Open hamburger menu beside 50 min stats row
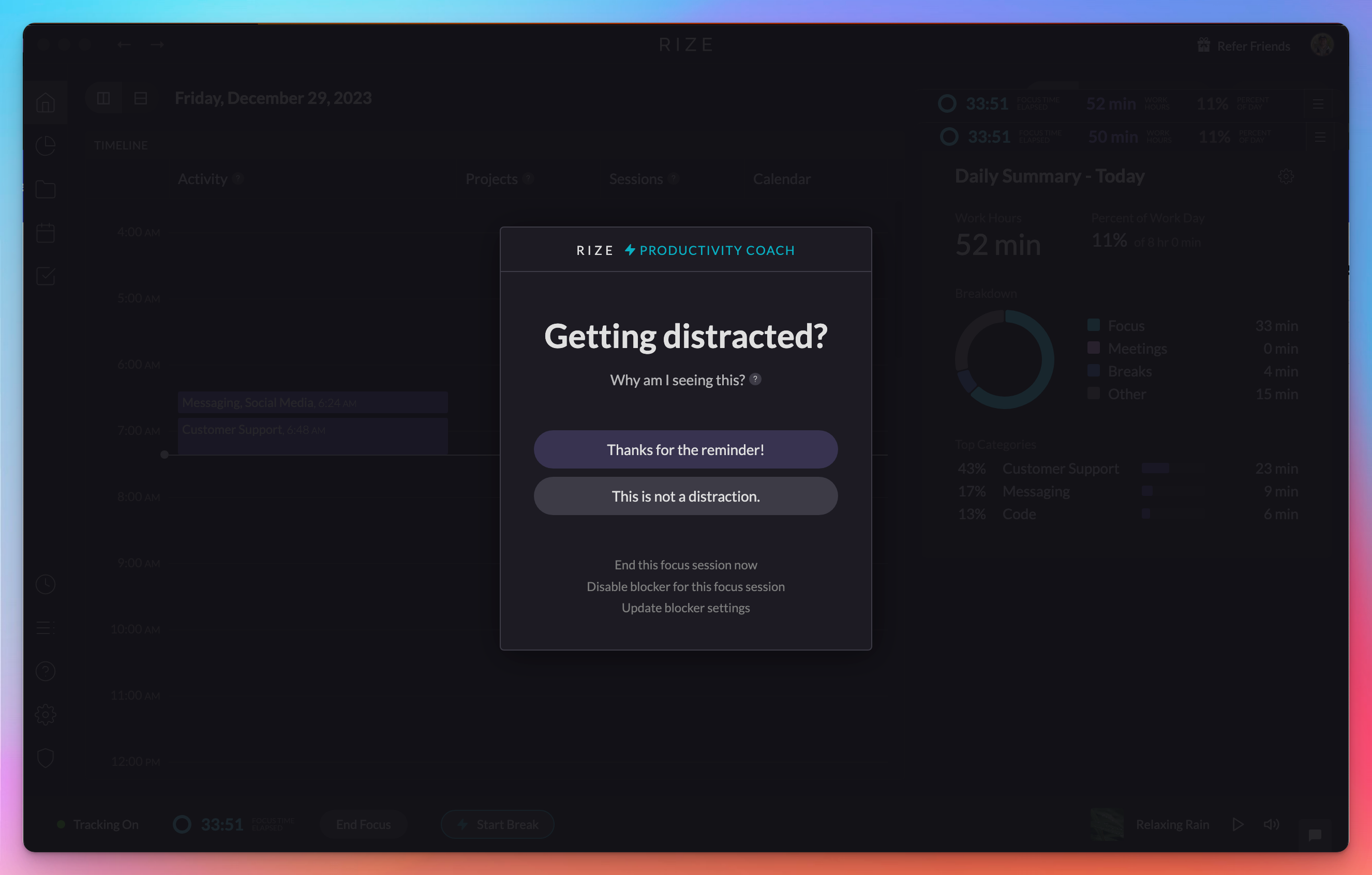This screenshot has width=1372, height=875. pos(1320,137)
